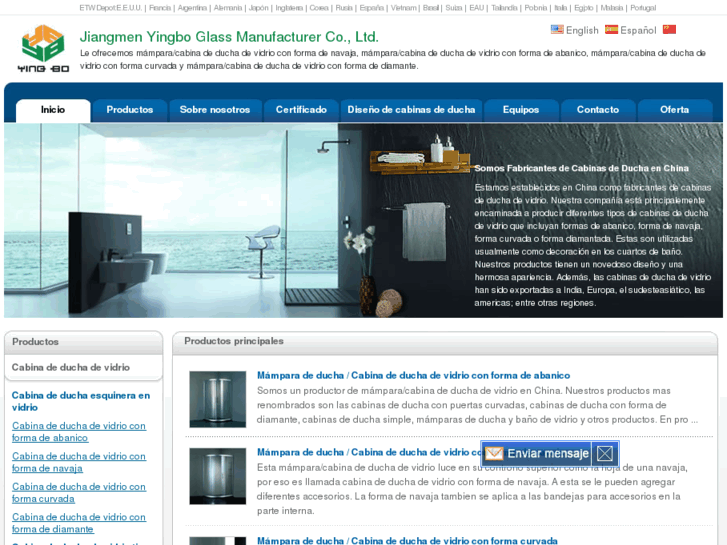Visit the Egipto country link
Viewport: 727px width, 545px height.
(584, 8)
